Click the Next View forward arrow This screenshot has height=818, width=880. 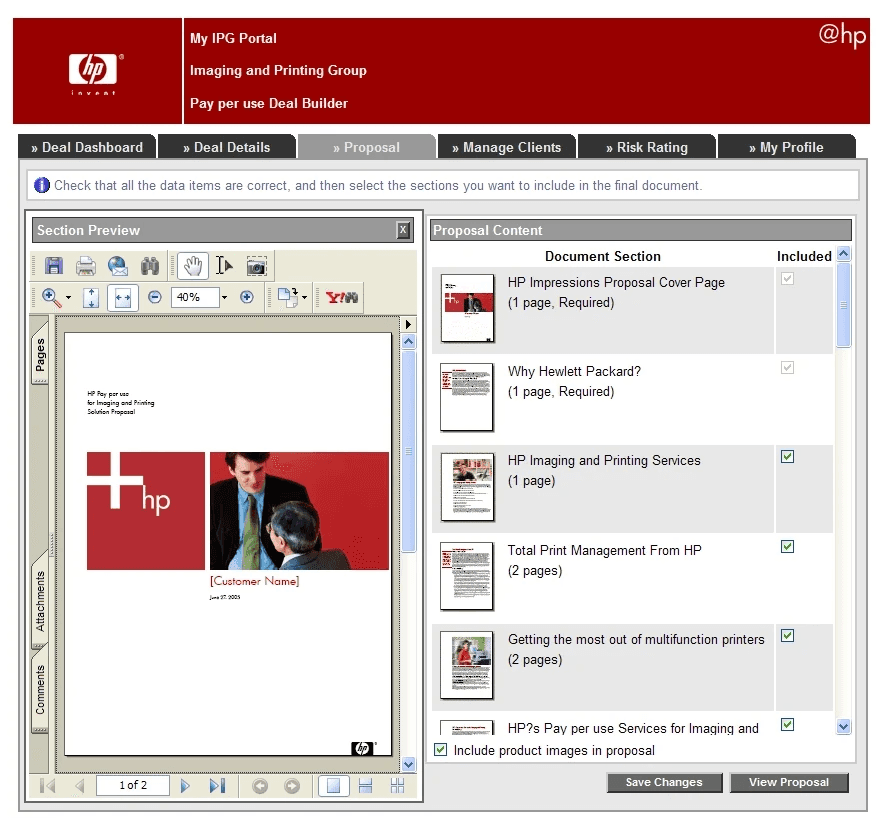click(292, 786)
